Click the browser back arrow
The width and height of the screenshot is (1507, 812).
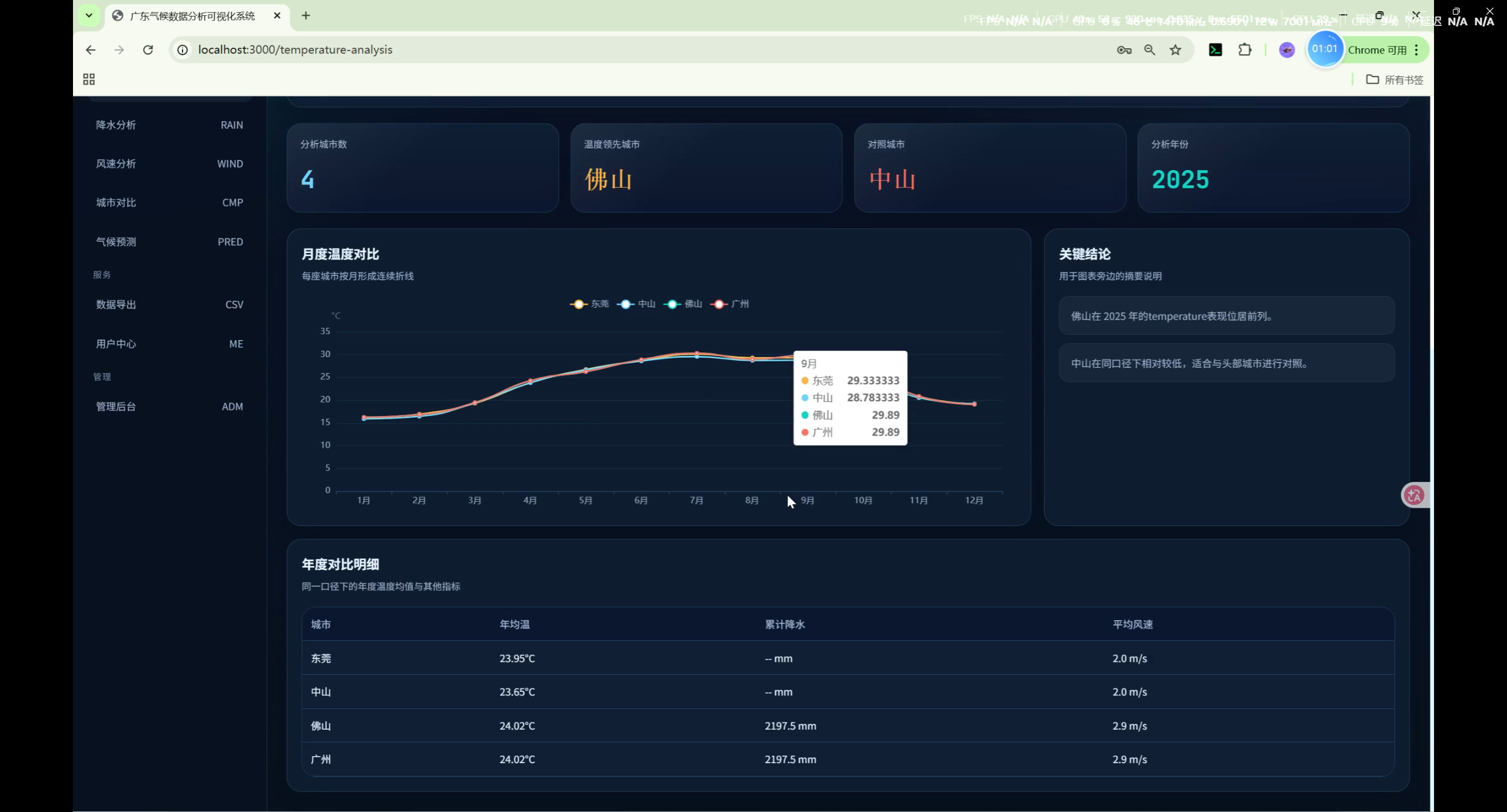pyautogui.click(x=90, y=50)
